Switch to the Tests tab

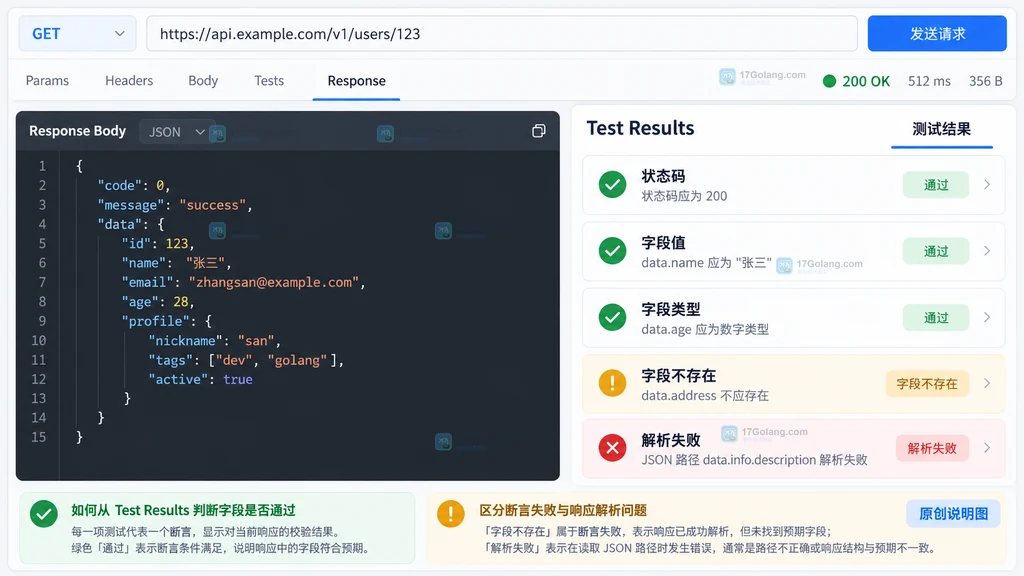click(269, 80)
